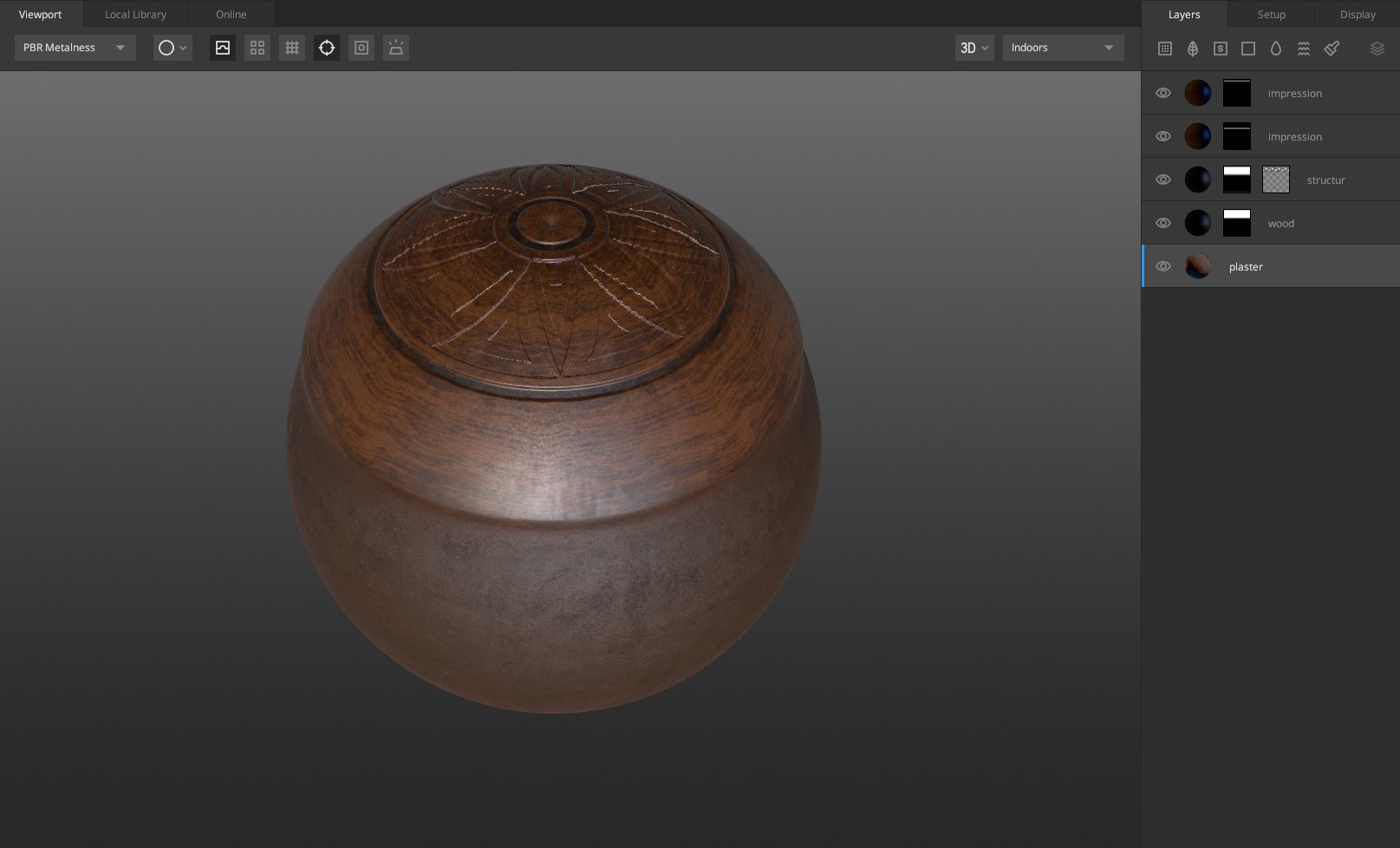Open the Indoors environment dropdown
This screenshot has height=848, width=1400.
[1063, 48]
